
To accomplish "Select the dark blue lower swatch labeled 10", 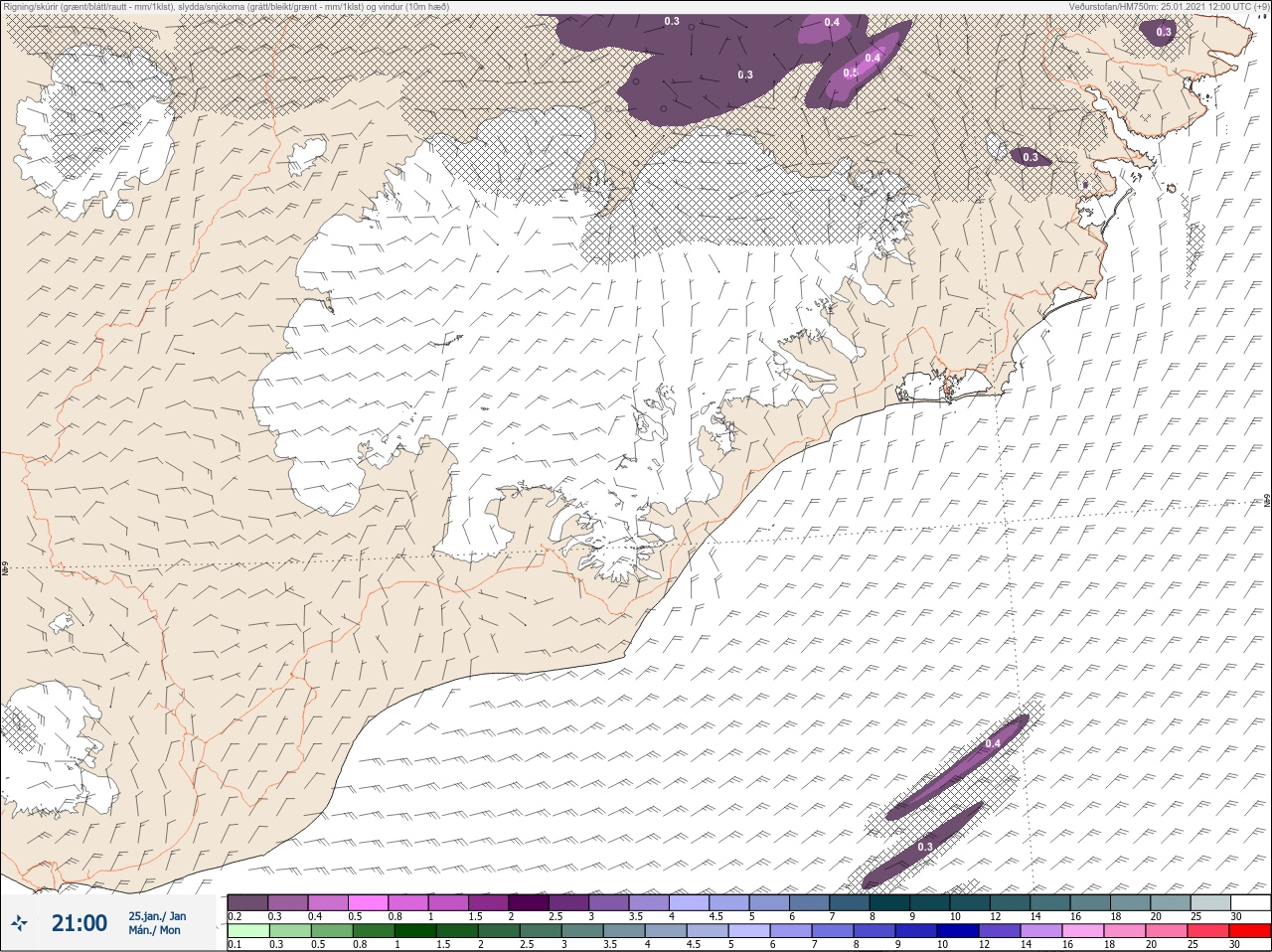I will [958, 931].
